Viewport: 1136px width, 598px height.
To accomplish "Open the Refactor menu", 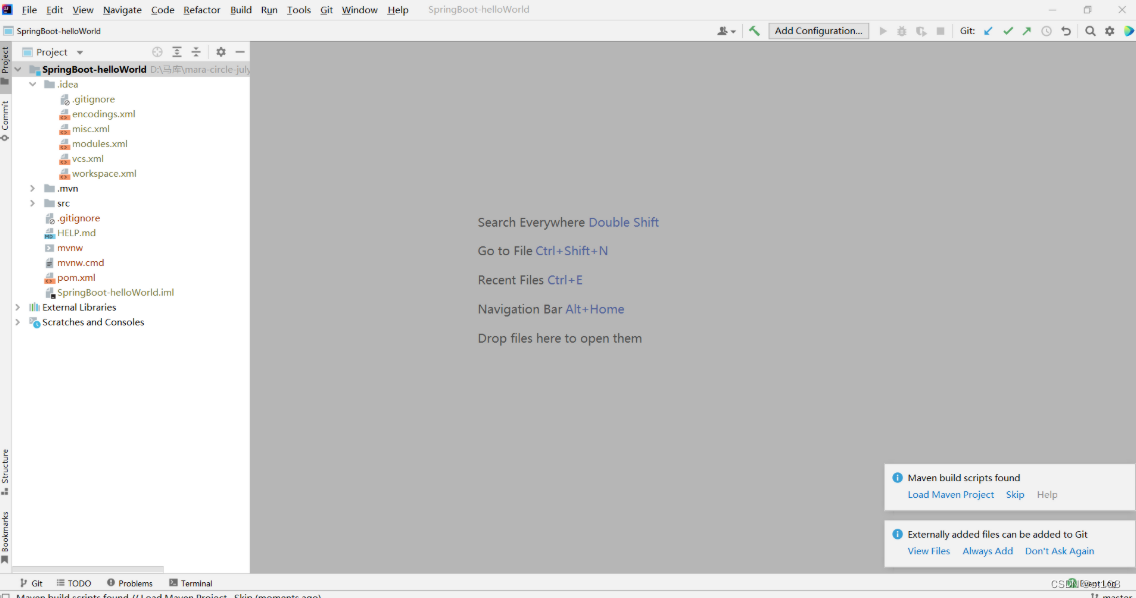I will pos(201,9).
